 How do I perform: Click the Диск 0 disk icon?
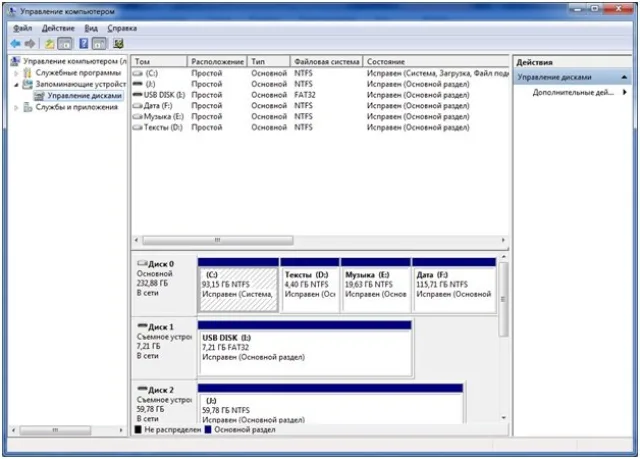(142, 263)
